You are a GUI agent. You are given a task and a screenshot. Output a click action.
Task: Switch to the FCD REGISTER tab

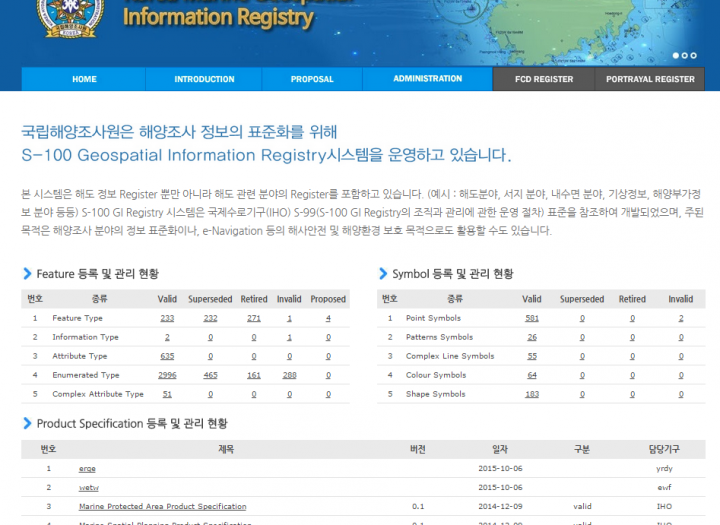pos(544,79)
